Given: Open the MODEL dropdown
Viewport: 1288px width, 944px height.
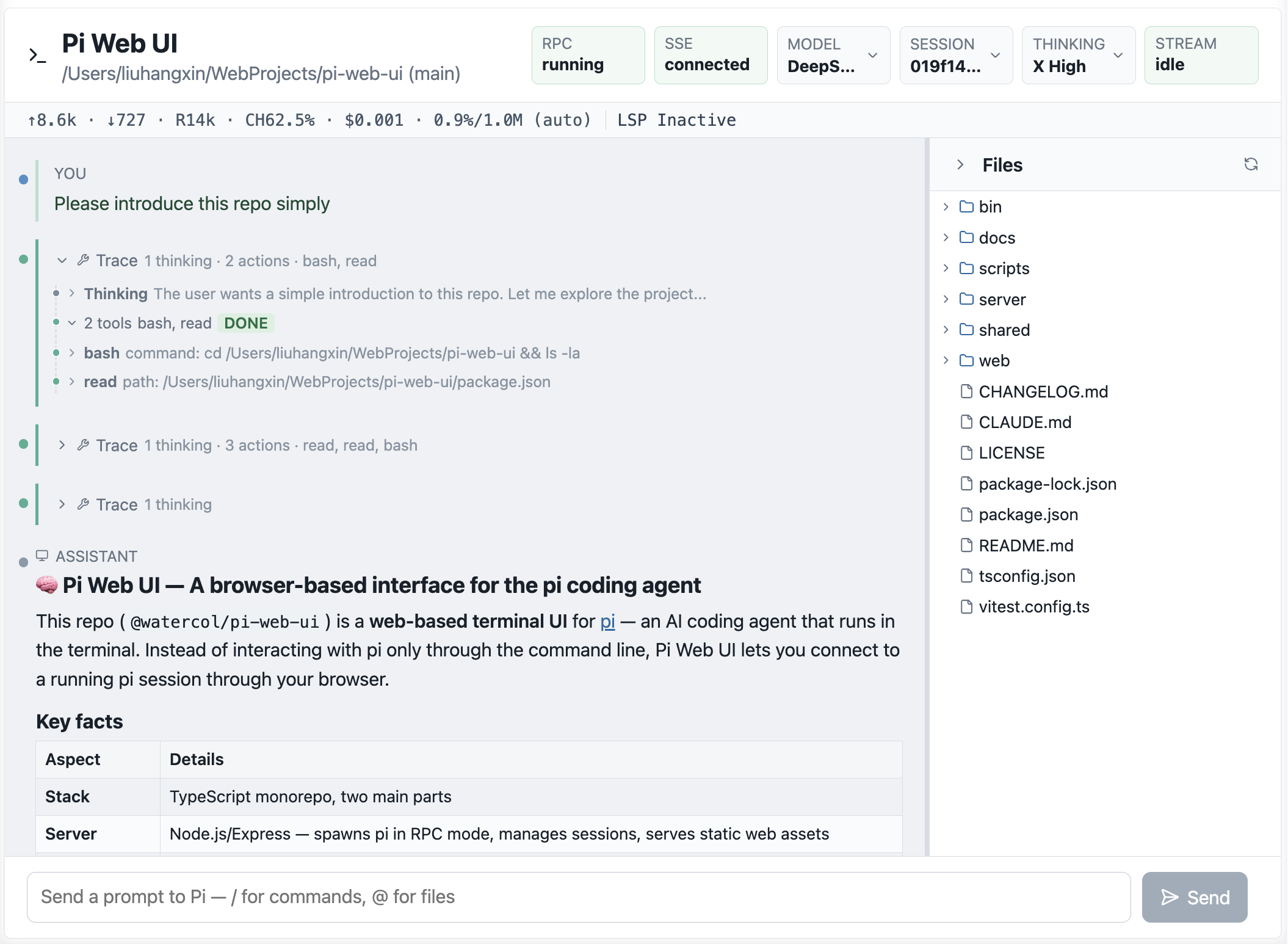Looking at the screenshot, I should pyautogui.click(x=833, y=55).
